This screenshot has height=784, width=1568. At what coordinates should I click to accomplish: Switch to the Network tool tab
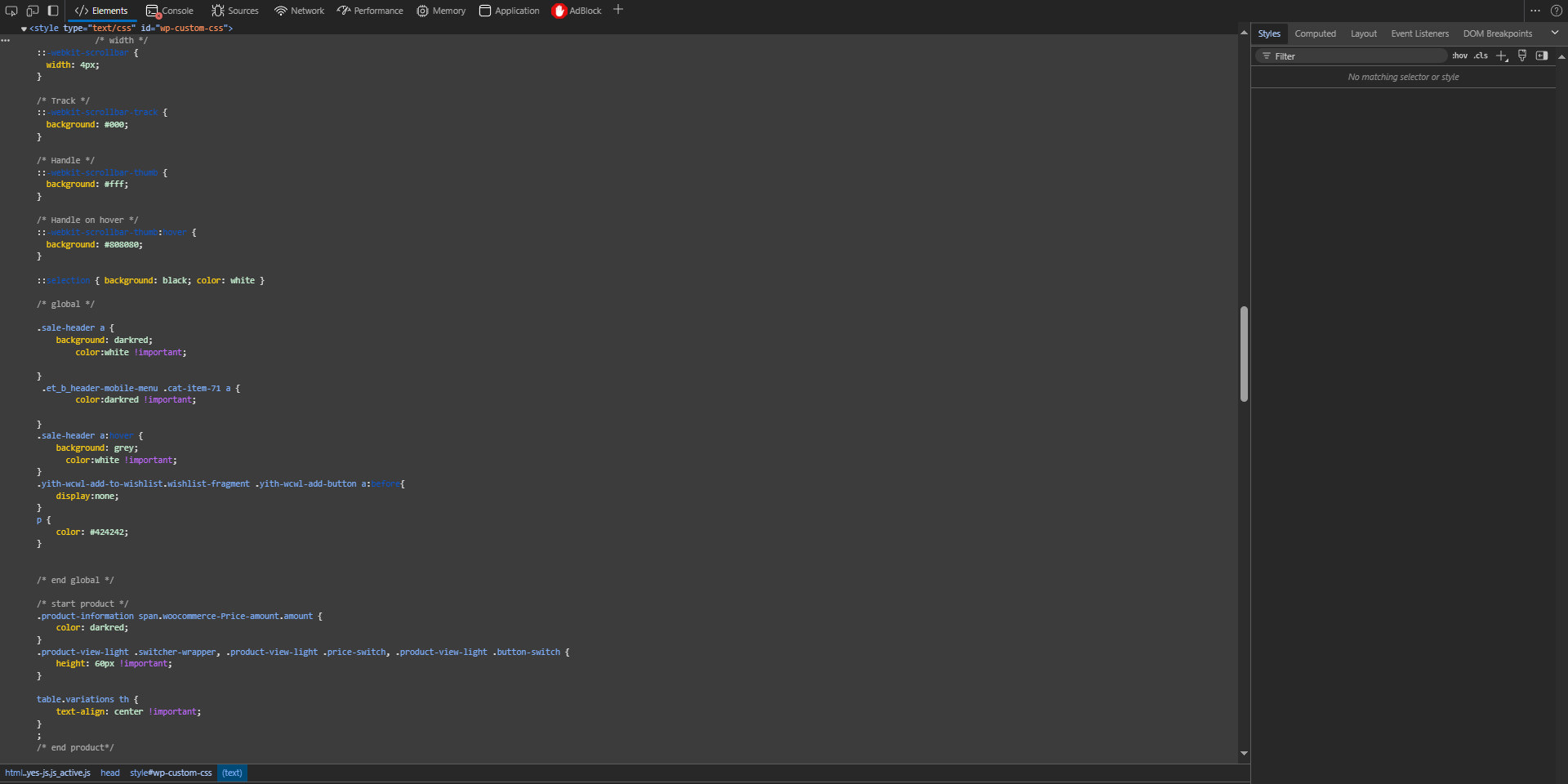click(299, 11)
